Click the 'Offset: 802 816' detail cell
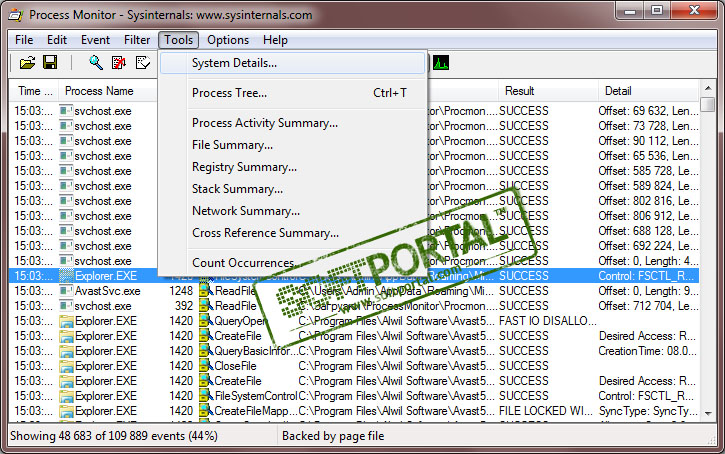 648,201
